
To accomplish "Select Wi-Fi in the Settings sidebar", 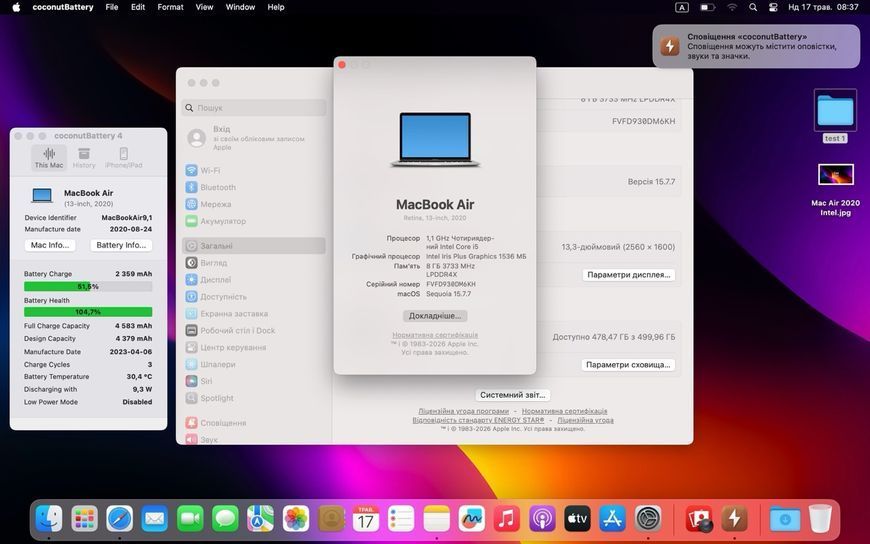I will tap(254, 170).
